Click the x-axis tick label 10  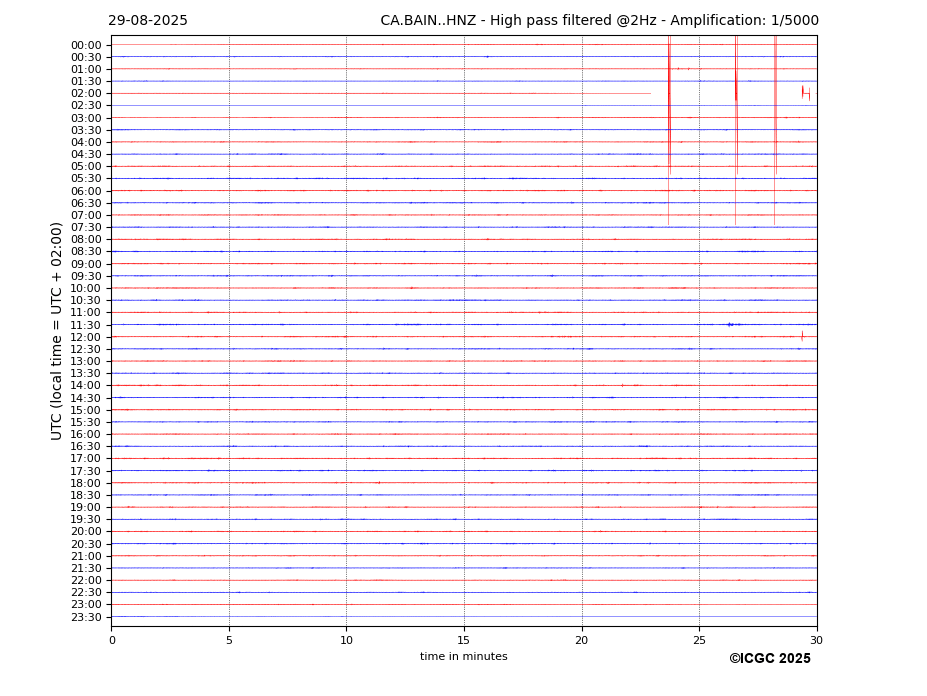346,640
